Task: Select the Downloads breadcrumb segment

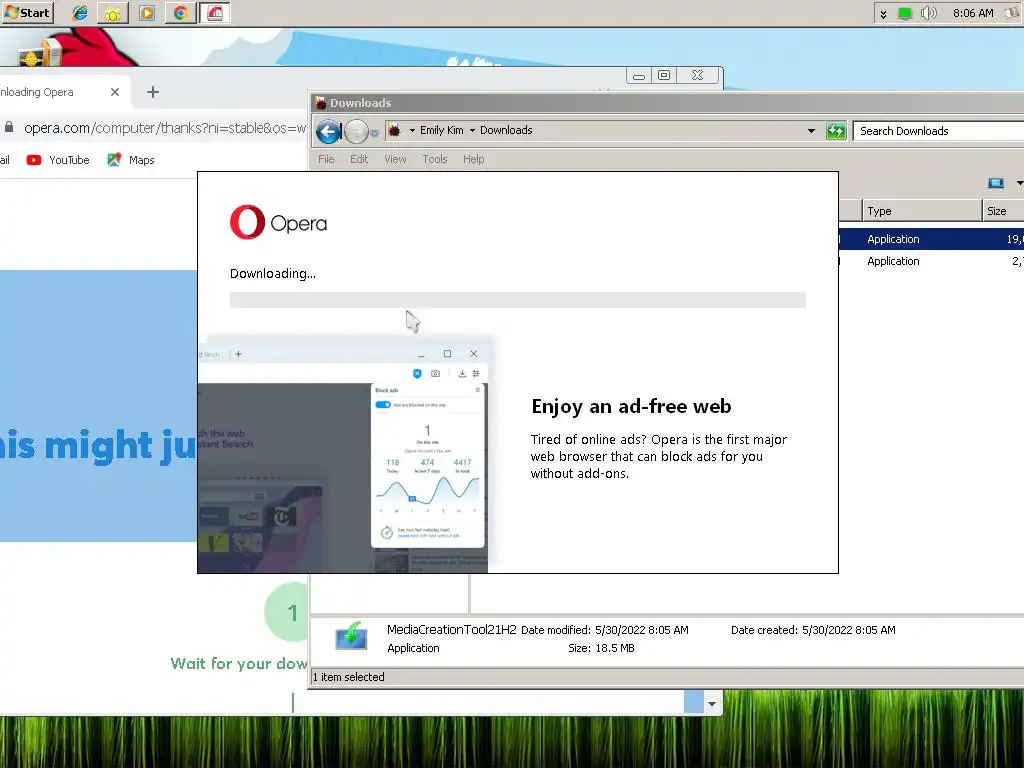Action: (x=506, y=130)
